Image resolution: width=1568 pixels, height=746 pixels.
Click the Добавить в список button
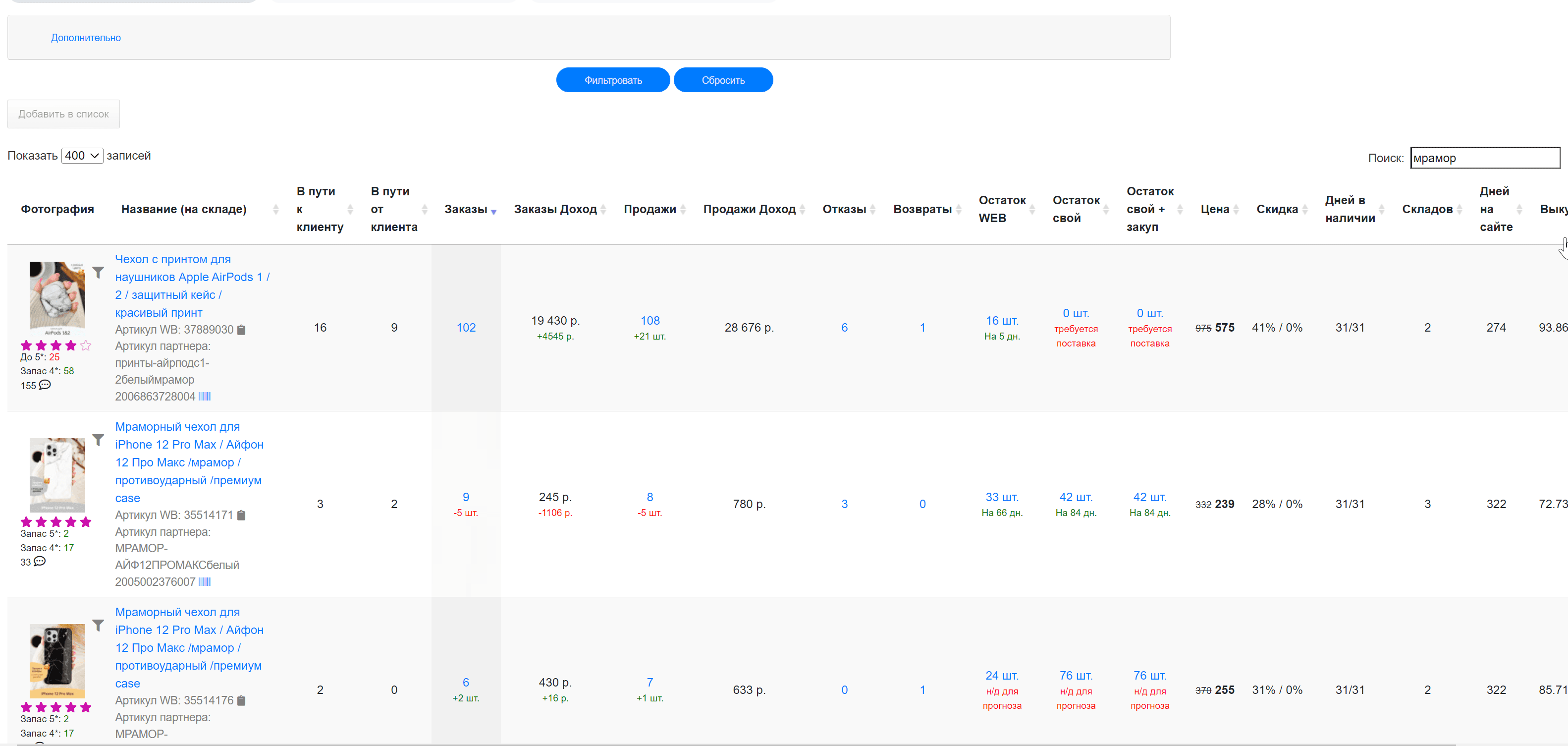63,114
